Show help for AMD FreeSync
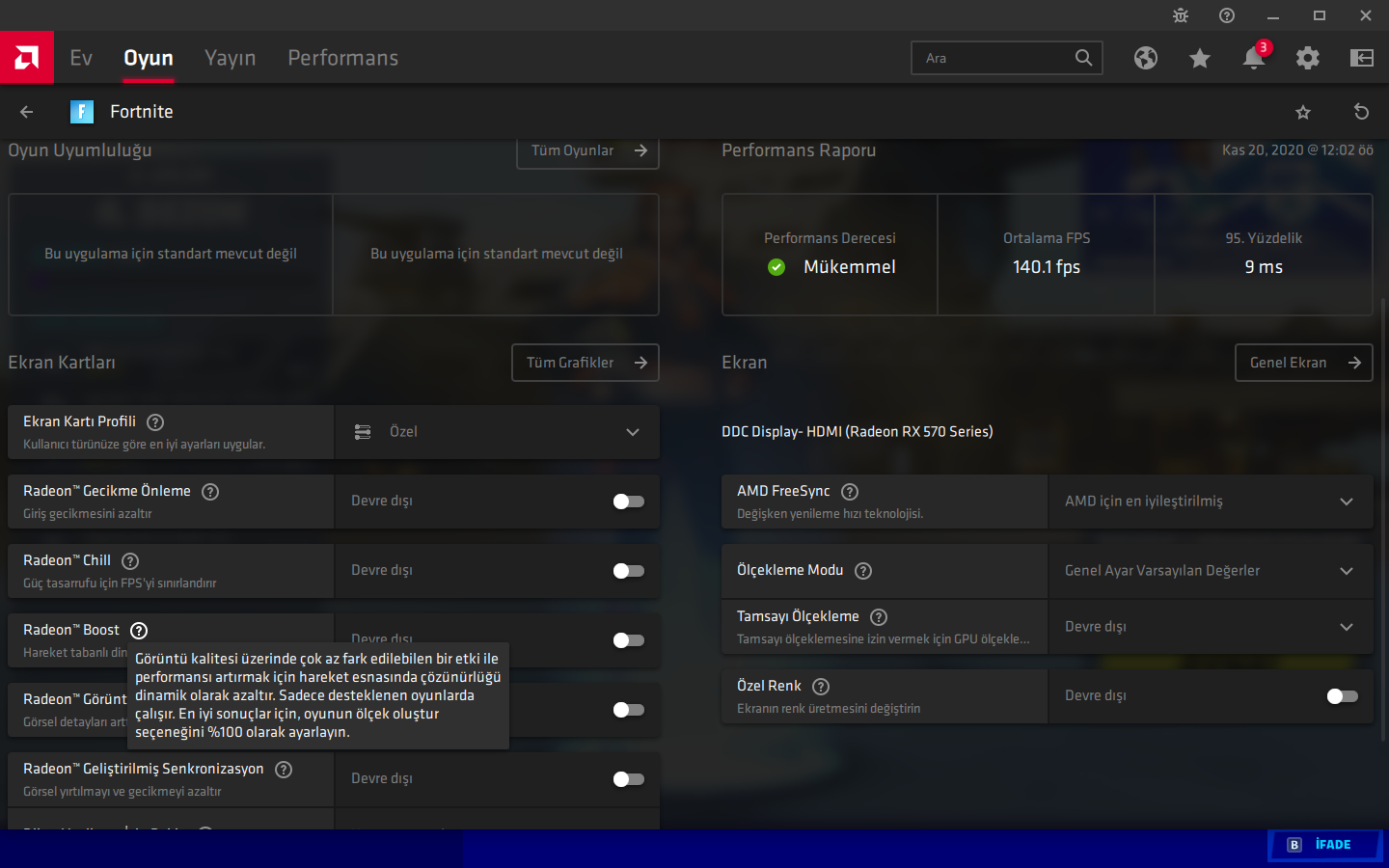This screenshot has height=868, width=1389. tap(850, 492)
